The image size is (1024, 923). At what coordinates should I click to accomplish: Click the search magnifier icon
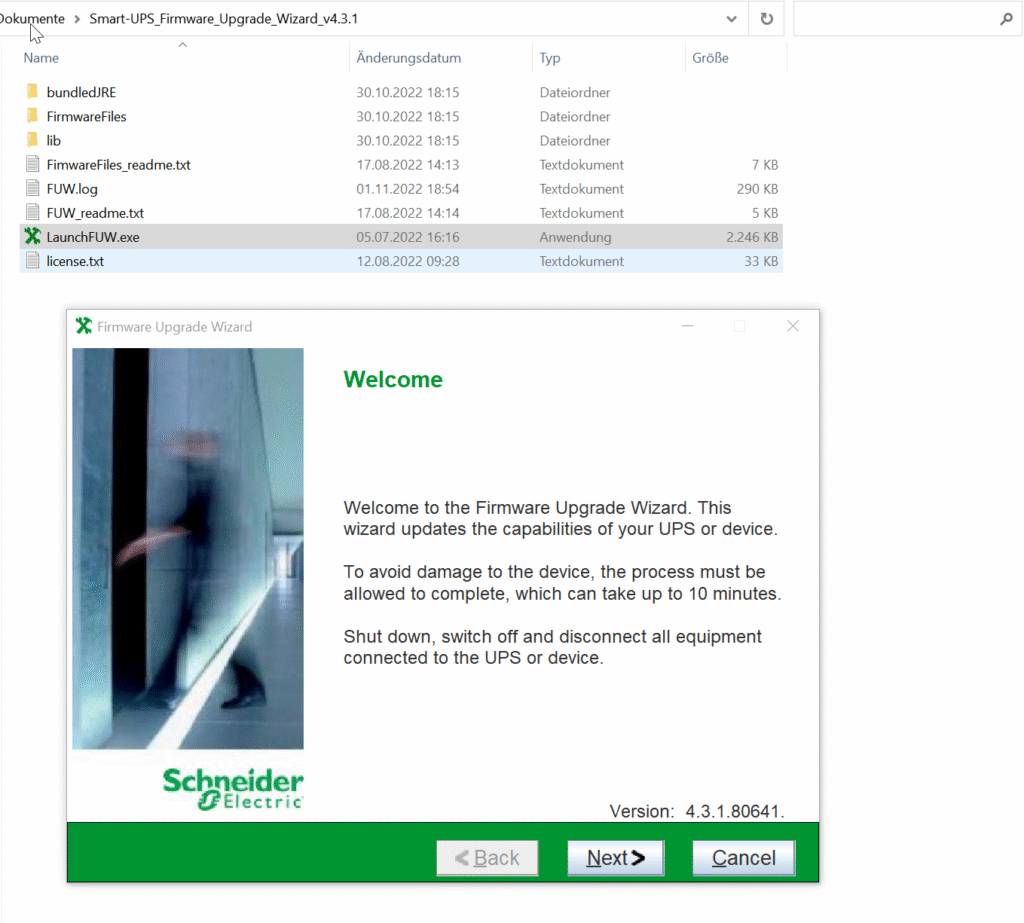(1006, 19)
